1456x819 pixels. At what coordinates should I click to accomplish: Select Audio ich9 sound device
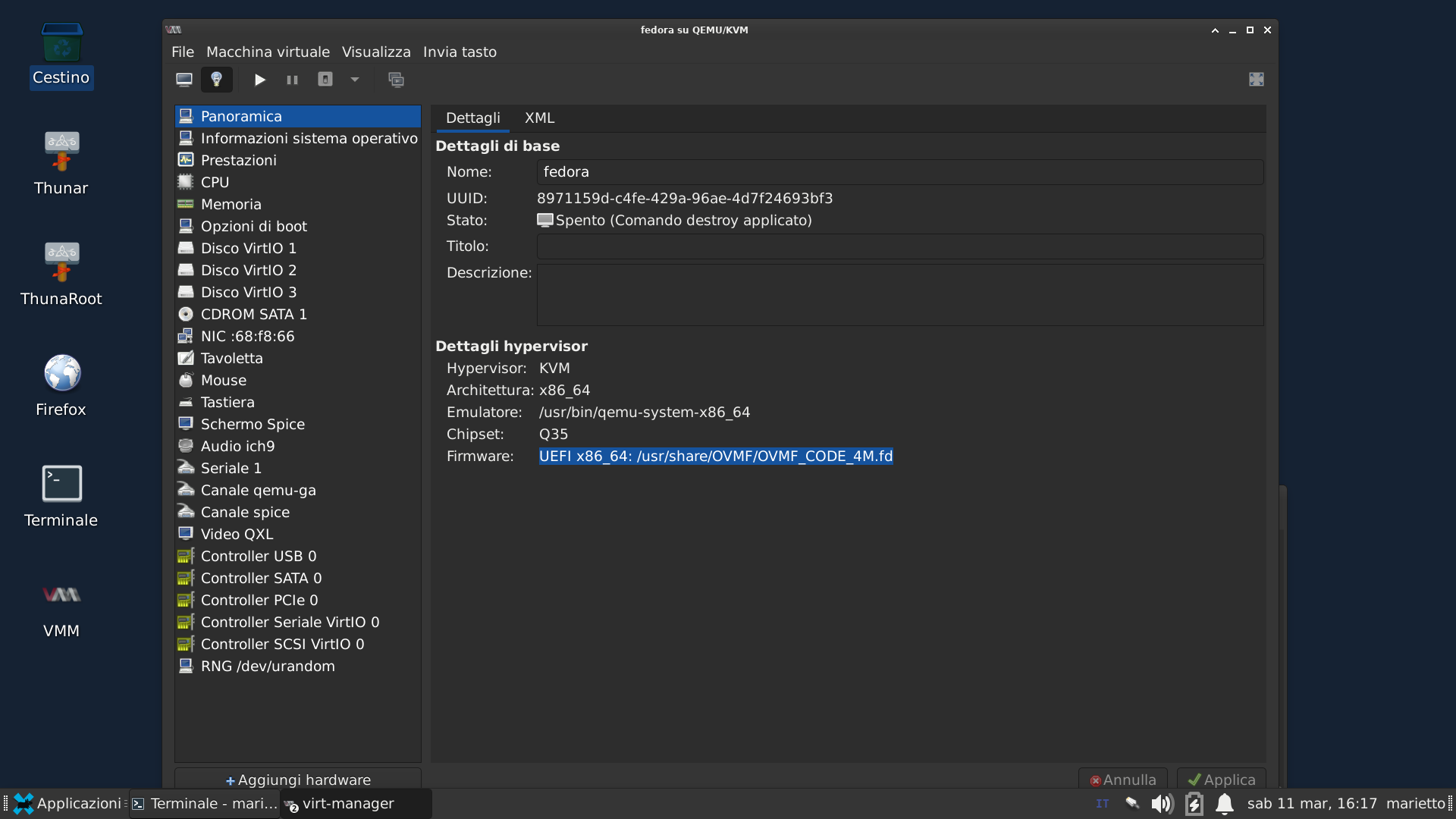[x=298, y=446]
